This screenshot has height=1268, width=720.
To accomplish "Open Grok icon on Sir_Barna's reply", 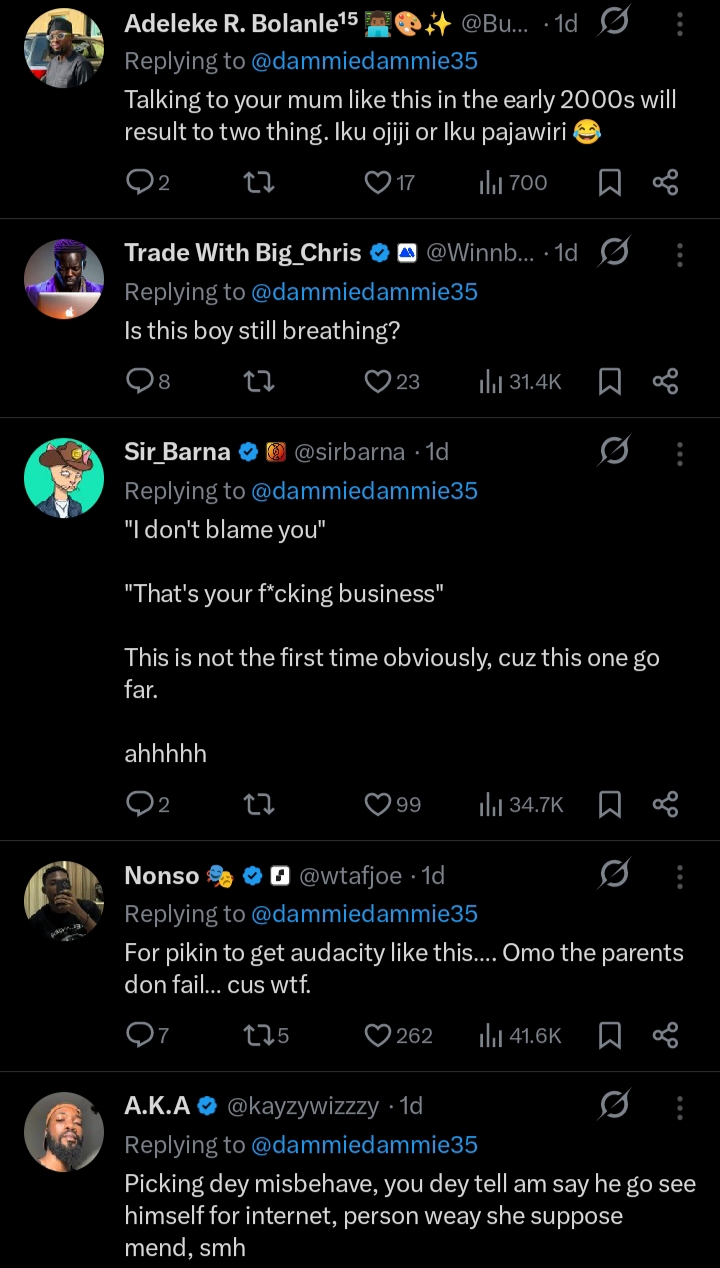I will pos(613,452).
